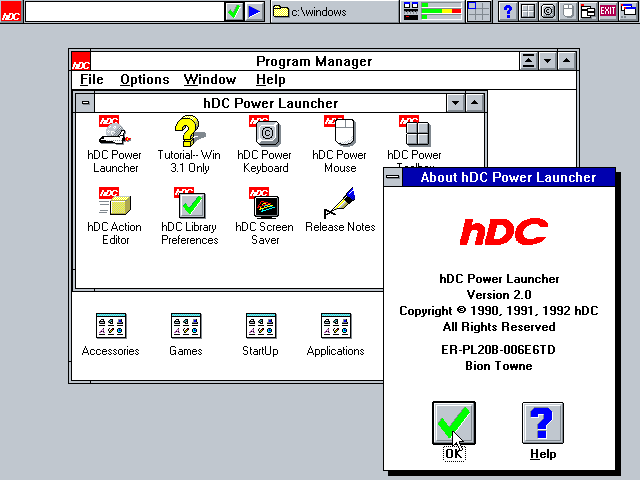Click the serial number ER-PL20B-006E6TD text
The width and height of the screenshot is (640, 480).
pos(498,350)
